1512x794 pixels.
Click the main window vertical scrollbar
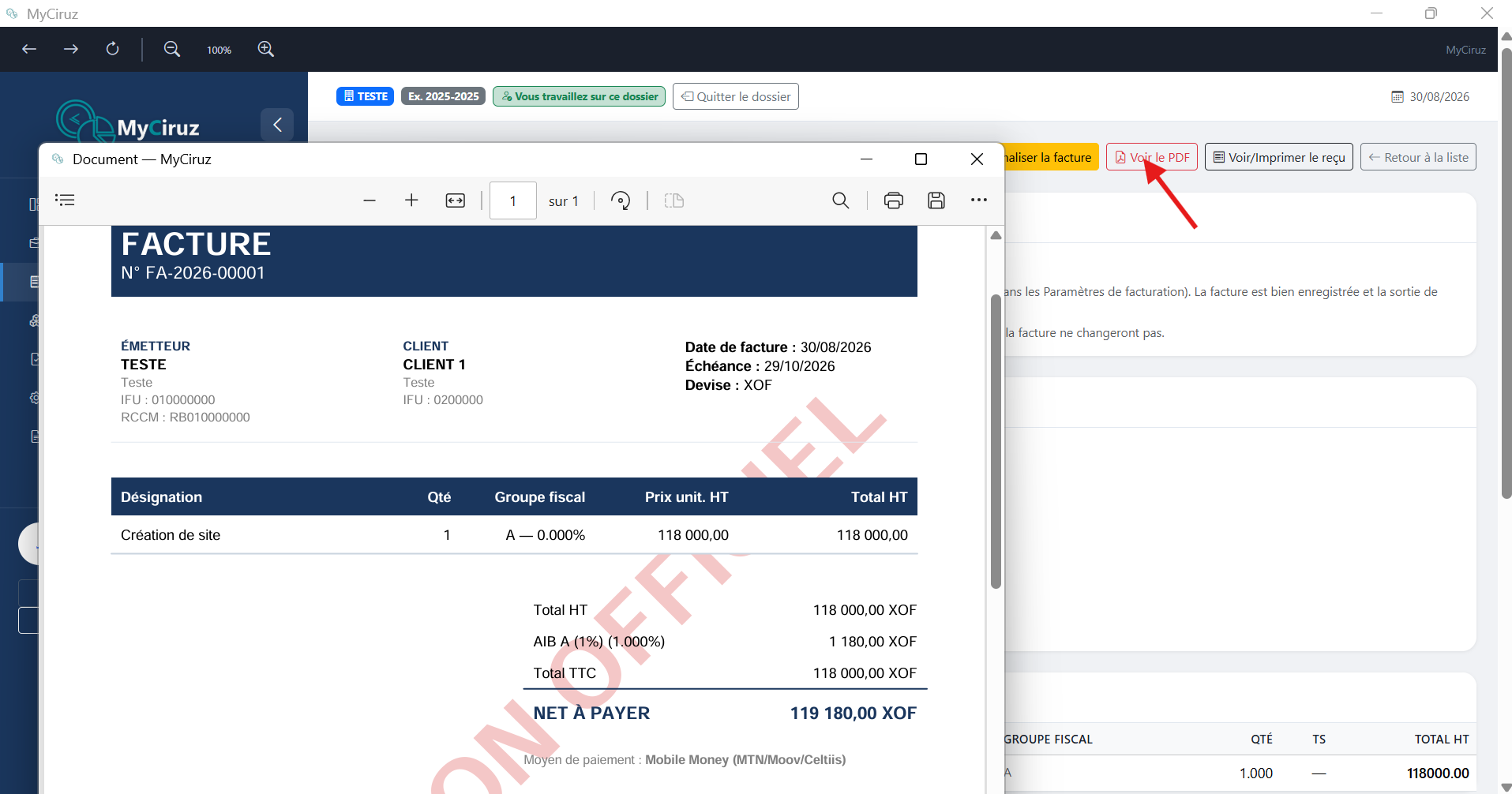1506,273
